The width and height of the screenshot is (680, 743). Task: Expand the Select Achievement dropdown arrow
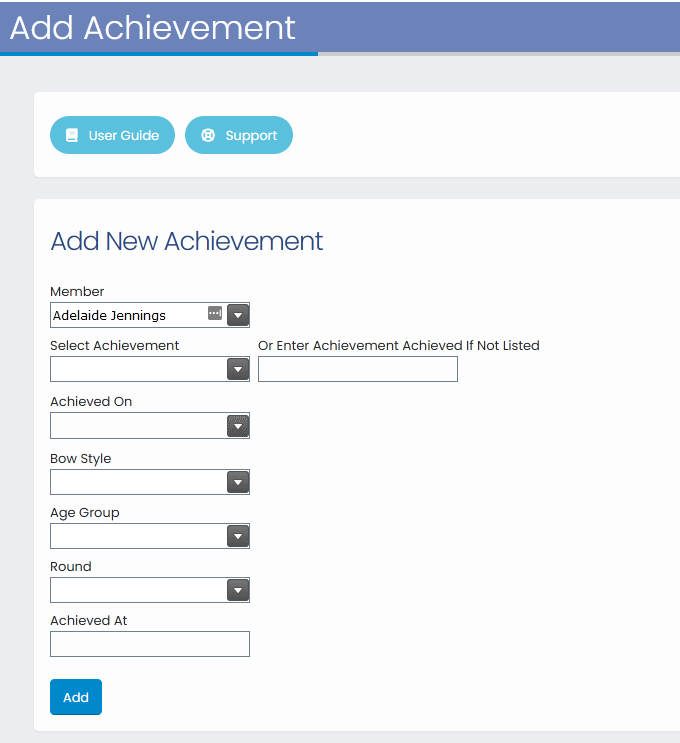tap(238, 369)
